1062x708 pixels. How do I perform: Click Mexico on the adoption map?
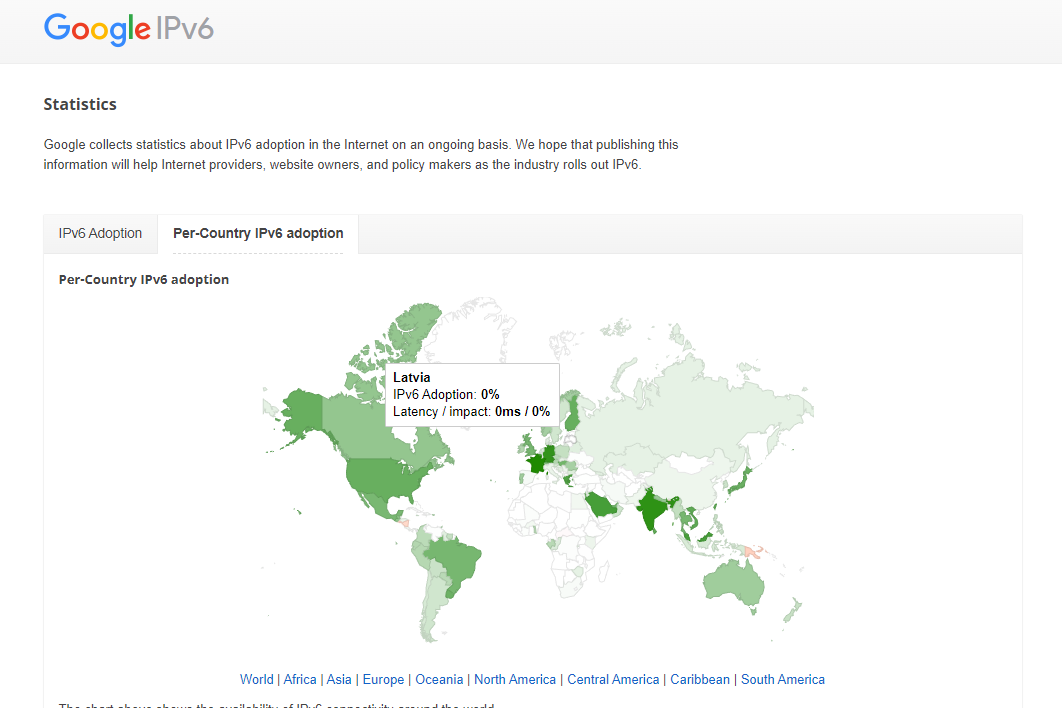point(377,506)
